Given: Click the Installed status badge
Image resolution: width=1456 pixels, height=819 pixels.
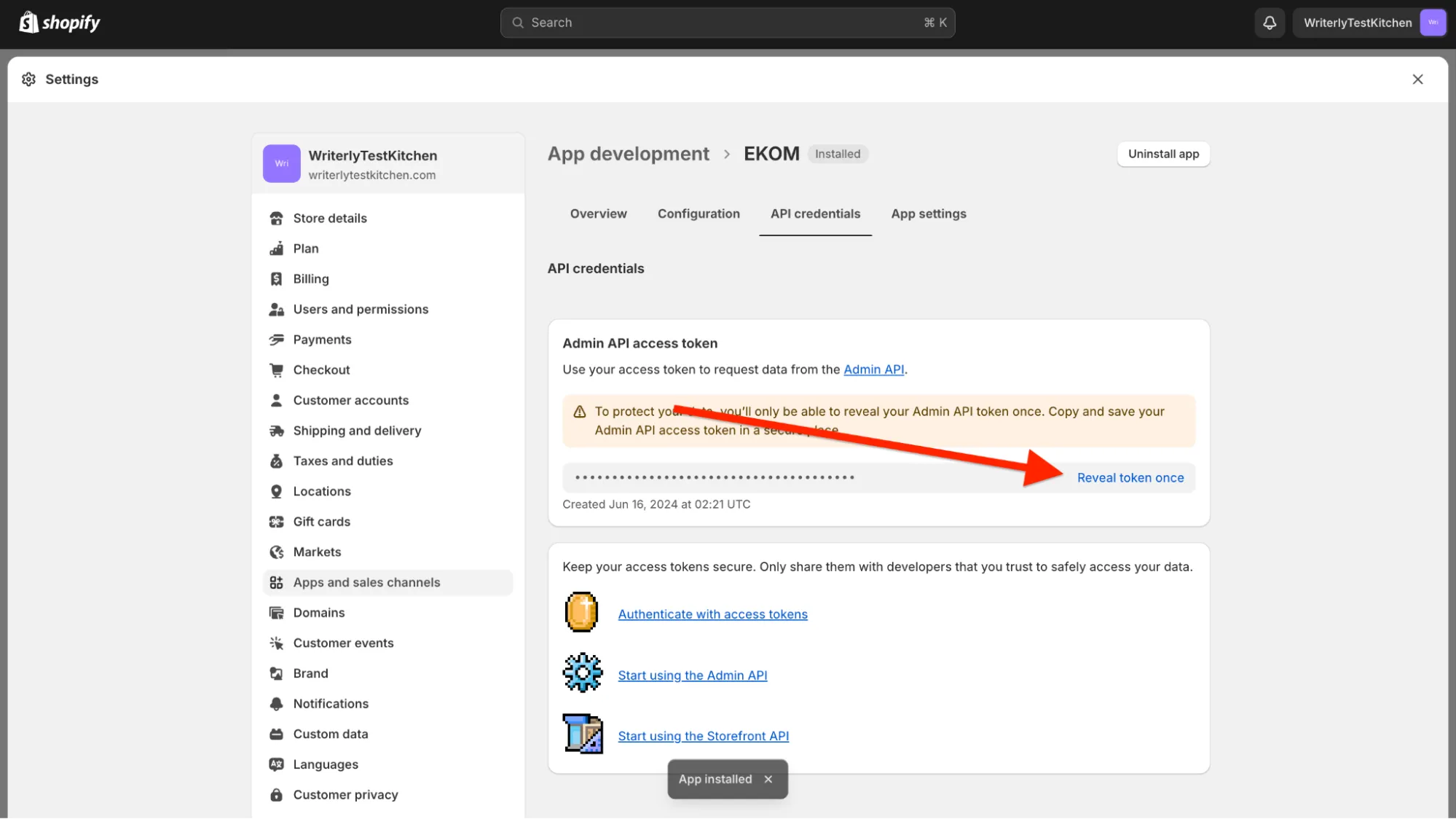Looking at the screenshot, I should click(x=837, y=154).
